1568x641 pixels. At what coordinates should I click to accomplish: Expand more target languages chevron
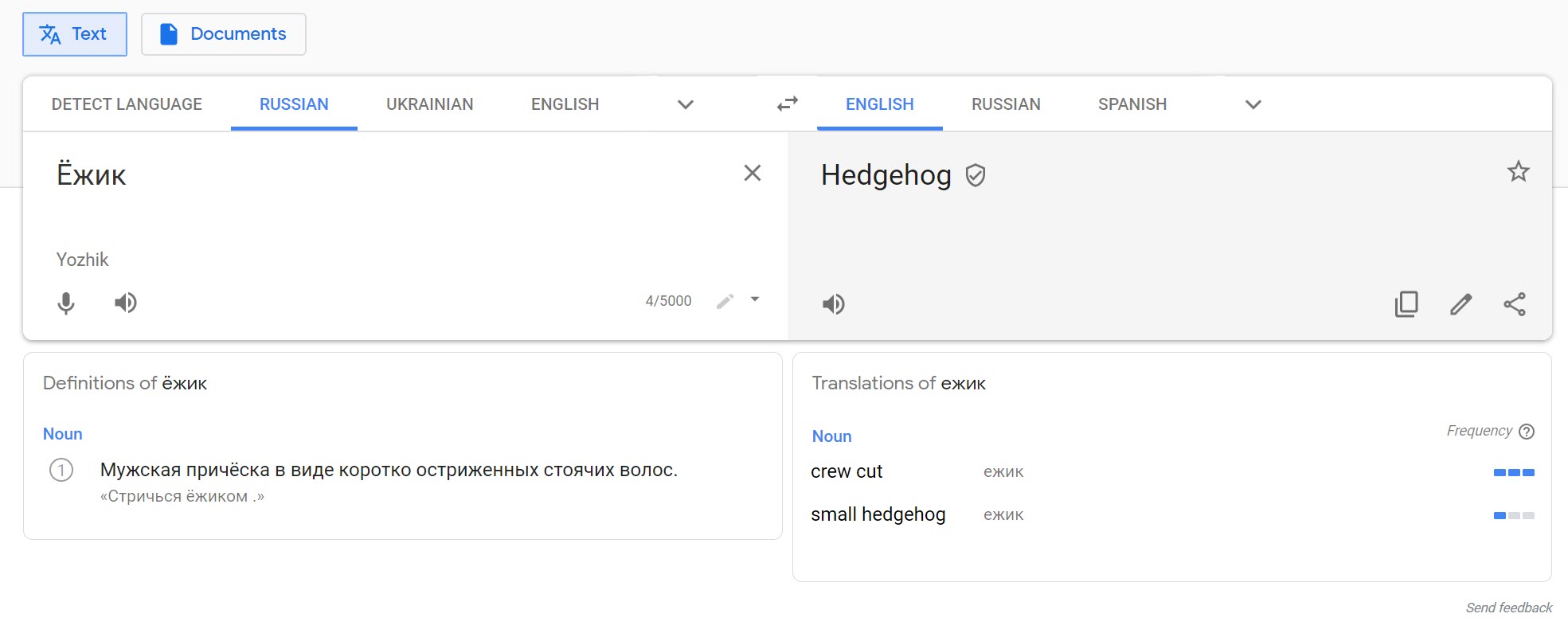pos(1253,104)
